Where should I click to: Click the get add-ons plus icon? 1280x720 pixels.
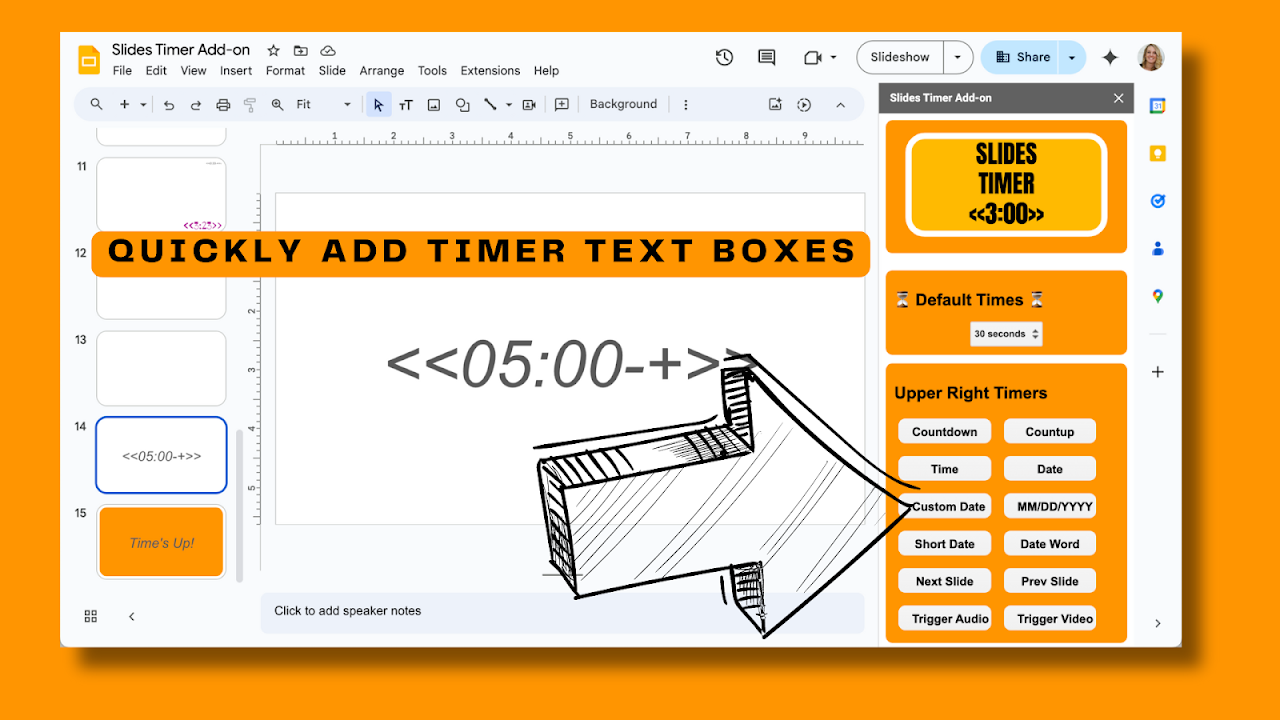[1158, 372]
